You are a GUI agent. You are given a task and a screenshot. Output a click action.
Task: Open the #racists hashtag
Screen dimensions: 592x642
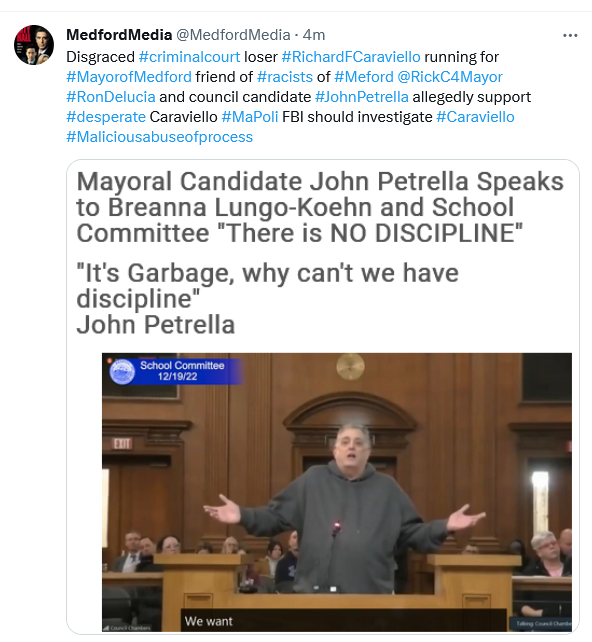285,77
